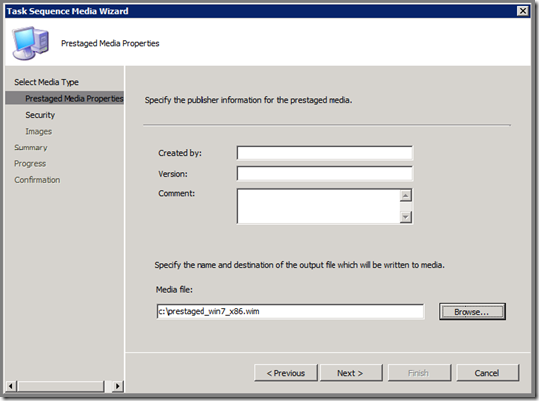The height and width of the screenshot is (401, 539).
Task: Click left arrow of sidebar scrollbar
Action: (x=11, y=386)
